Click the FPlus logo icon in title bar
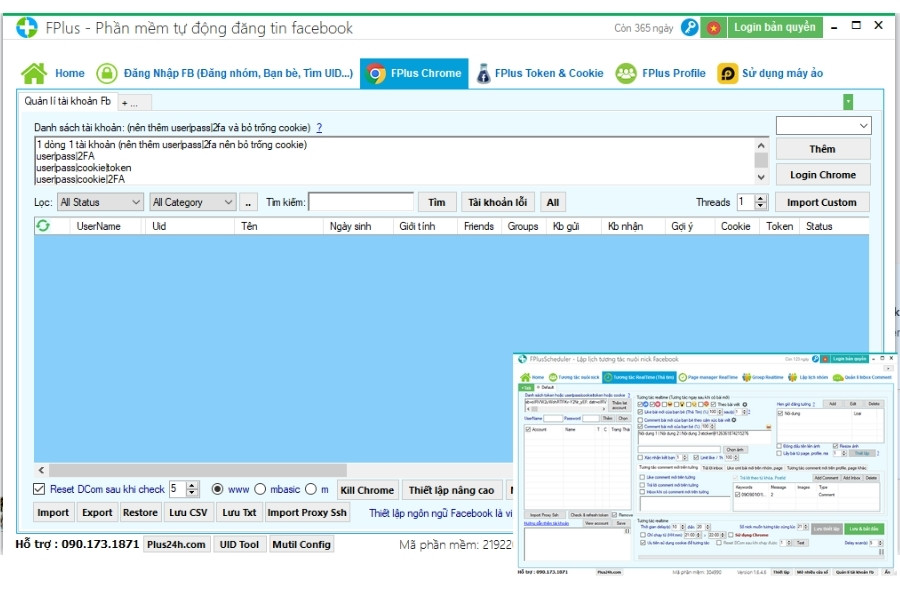 pyautogui.click(x=26, y=27)
